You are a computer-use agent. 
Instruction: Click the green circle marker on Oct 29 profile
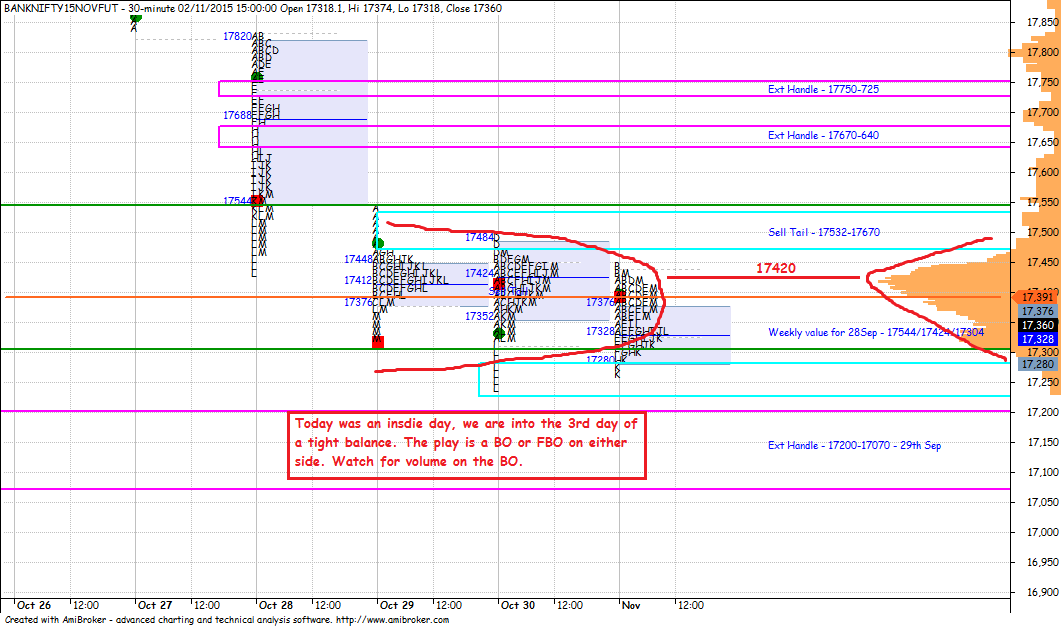click(x=378, y=243)
